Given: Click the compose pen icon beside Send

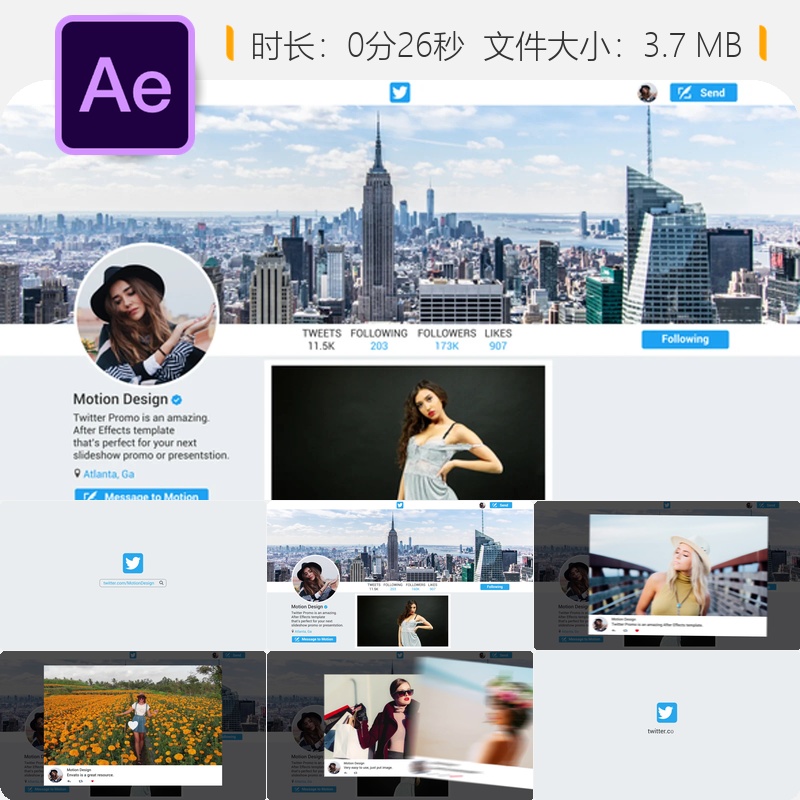Looking at the screenshot, I should click(685, 92).
